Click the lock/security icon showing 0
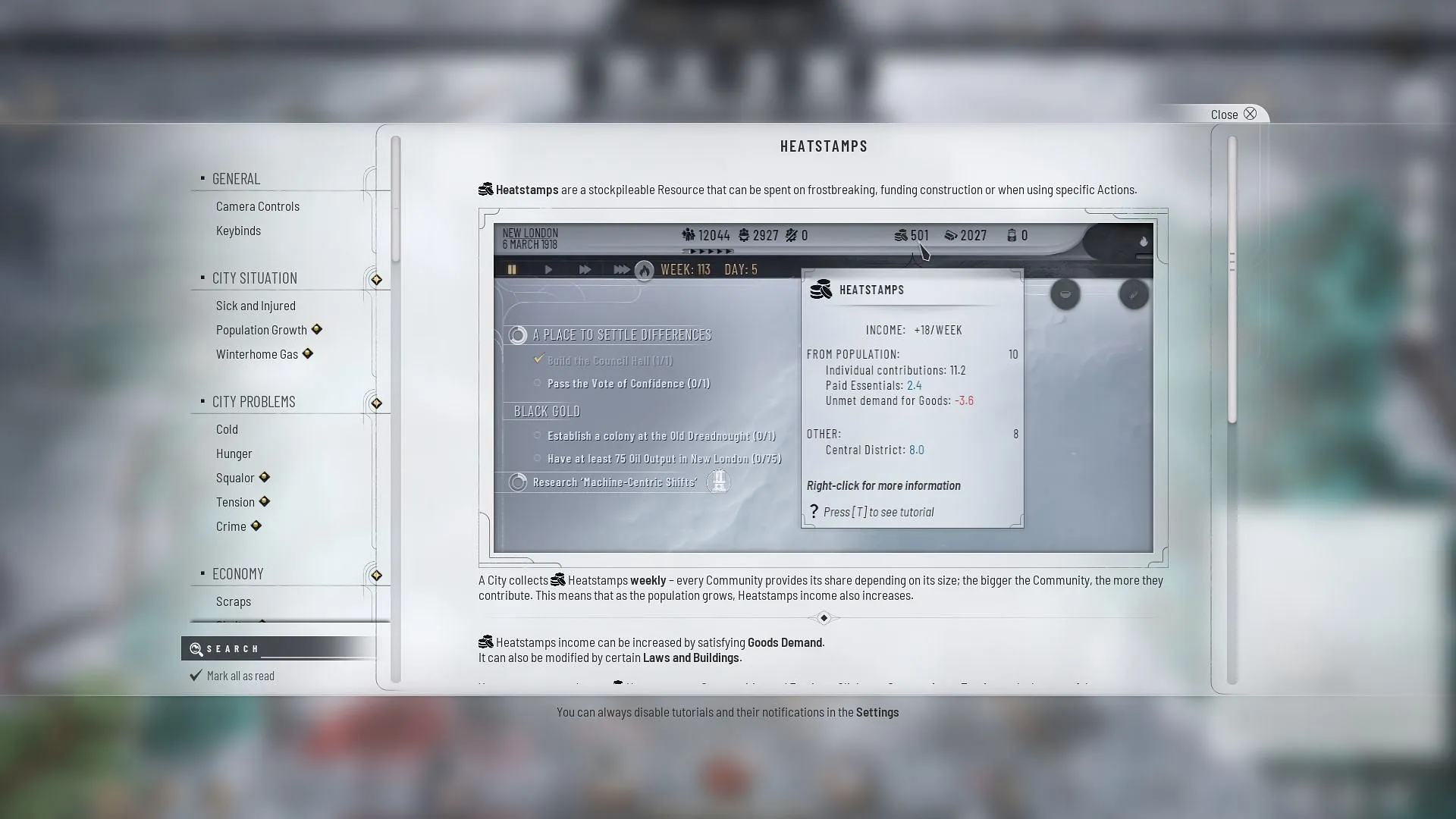This screenshot has height=819, width=1456. [x=1013, y=235]
